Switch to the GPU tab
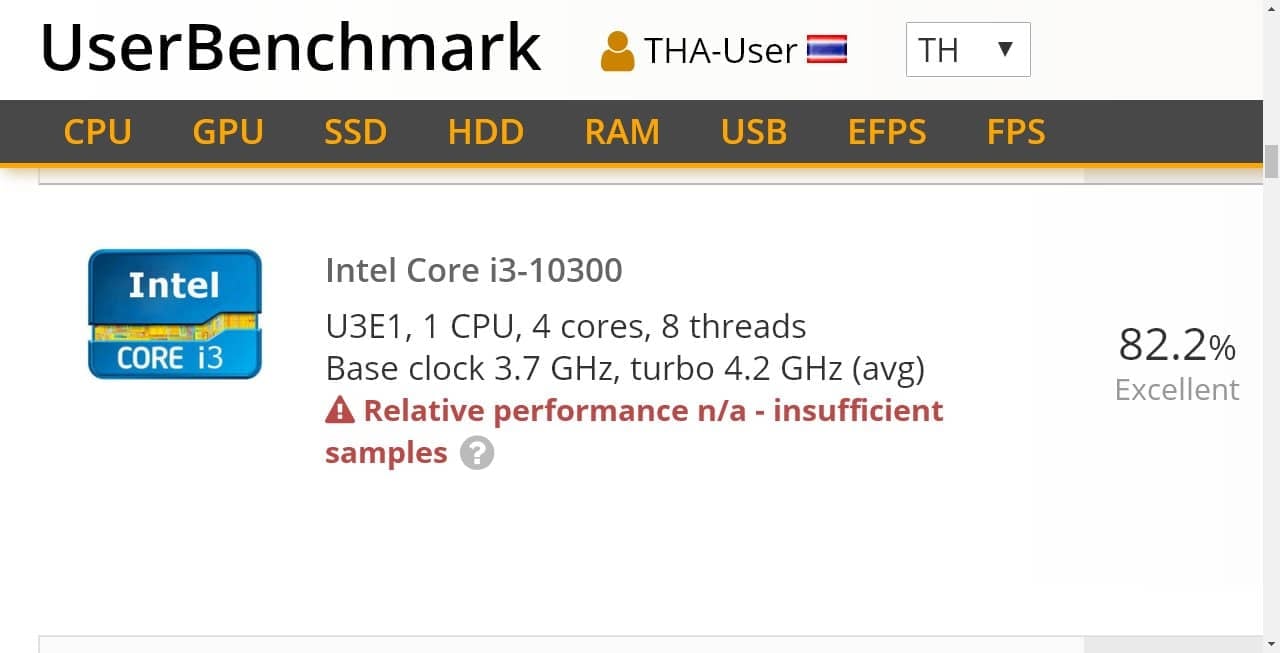The width and height of the screenshot is (1280, 653). (227, 131)
